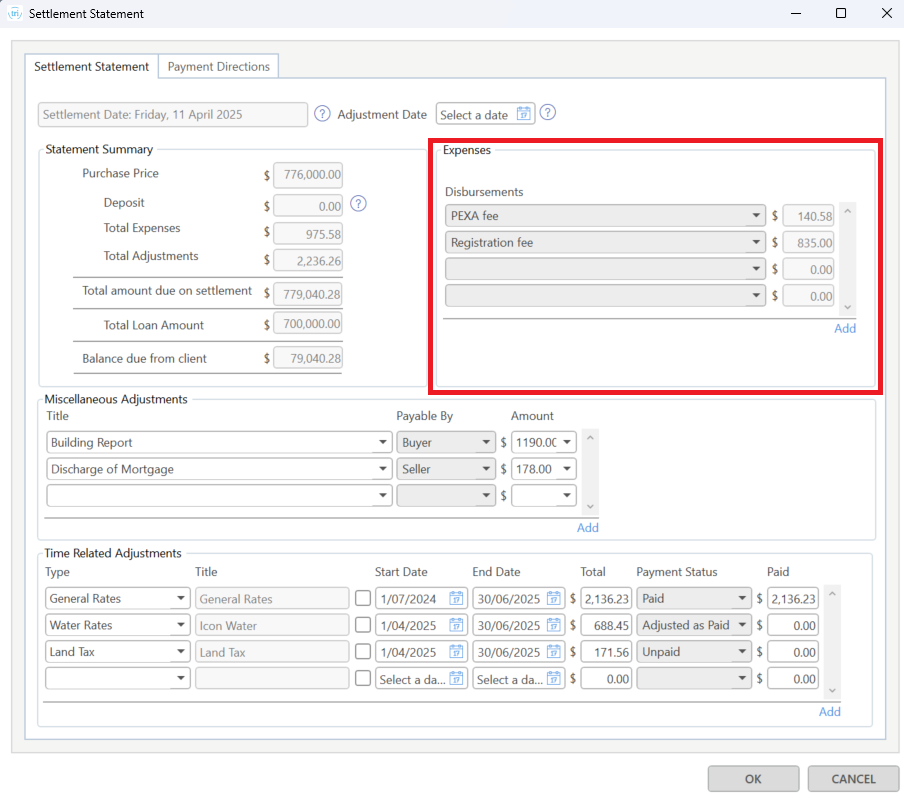Click the Land Tax Total amount field
This screenshot has width=904, height=799.
606,652
